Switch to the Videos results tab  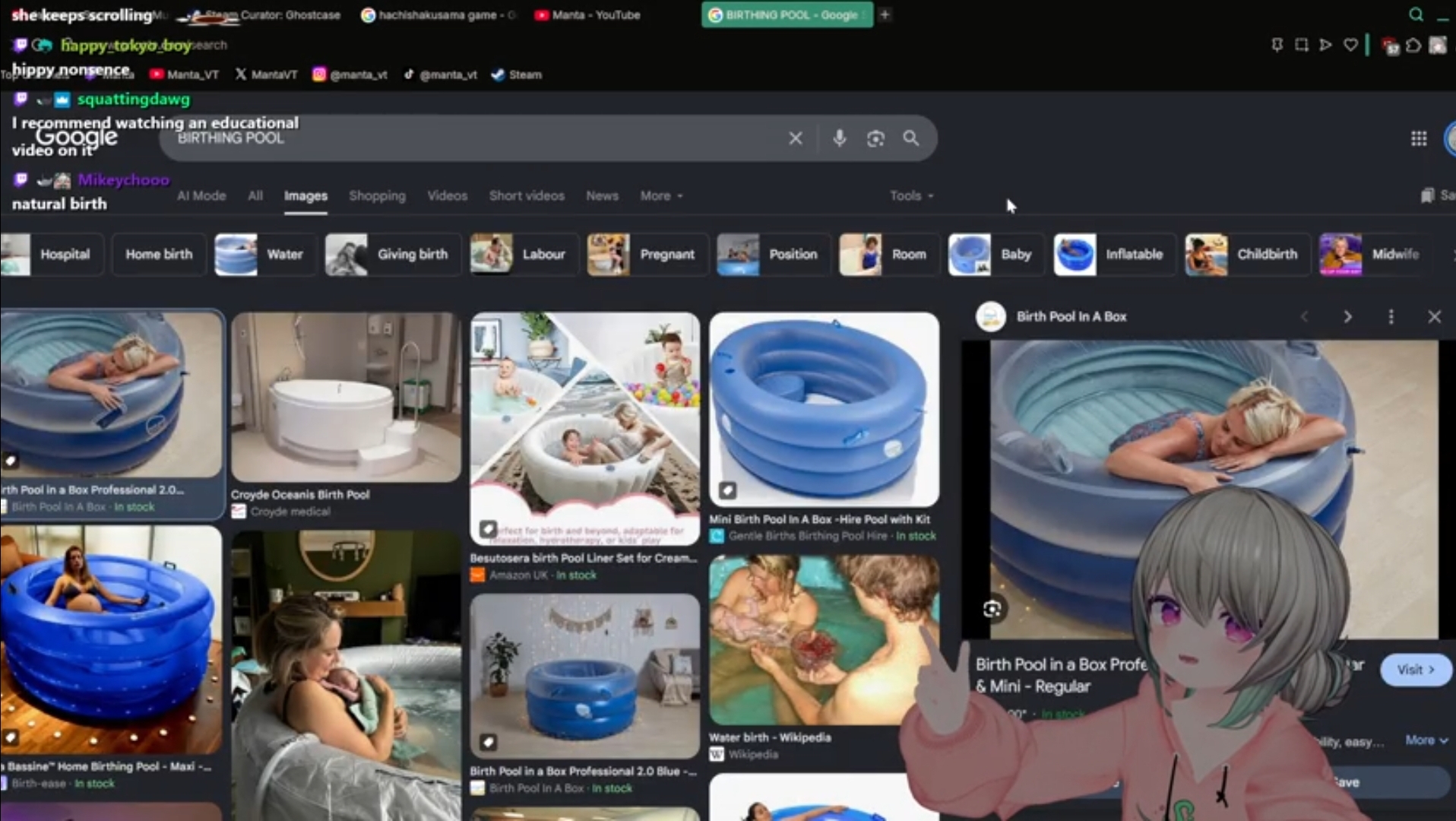point(447,195)
